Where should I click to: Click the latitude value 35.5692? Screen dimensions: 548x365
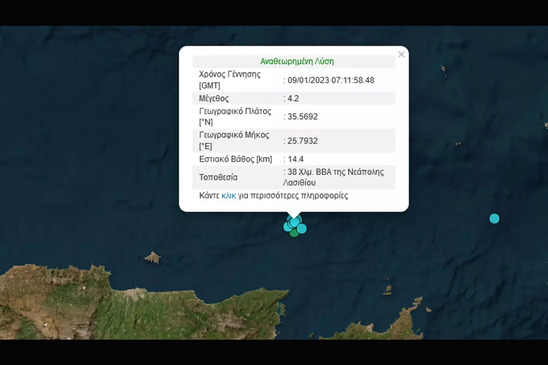[303, 116]
